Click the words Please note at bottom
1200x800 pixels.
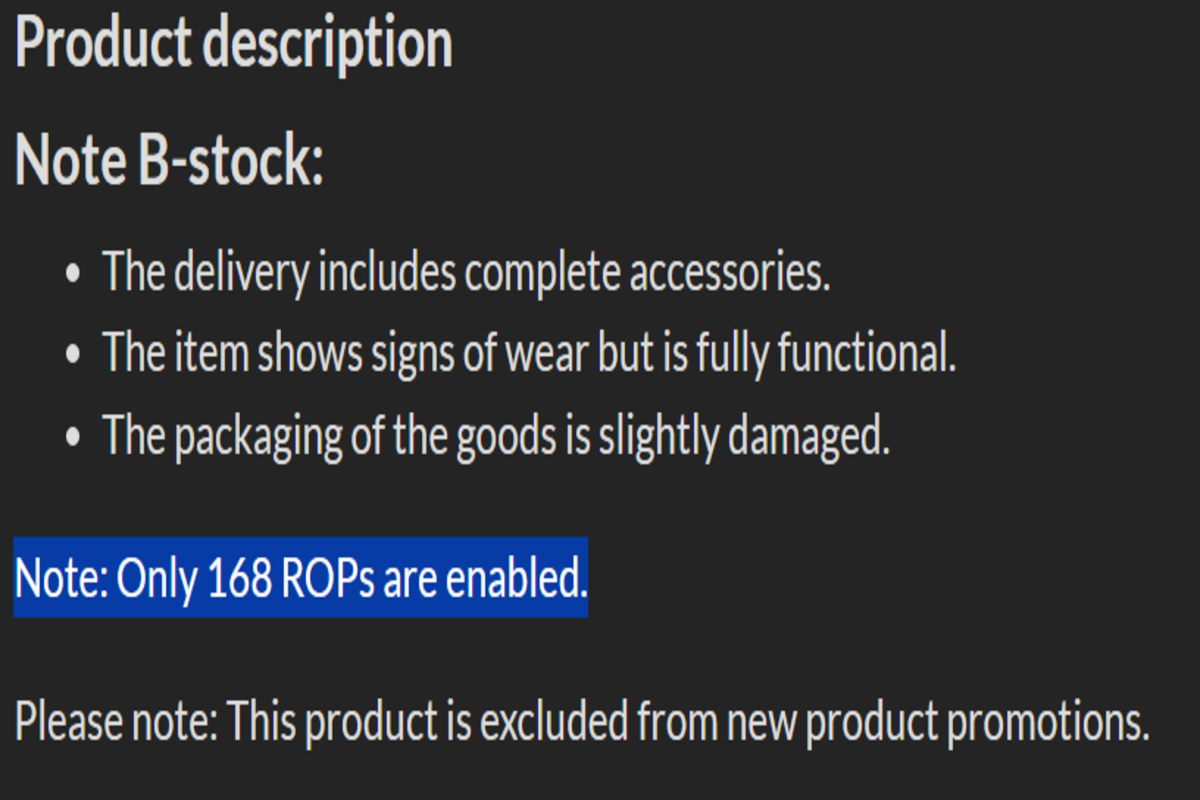pos(116,720)
